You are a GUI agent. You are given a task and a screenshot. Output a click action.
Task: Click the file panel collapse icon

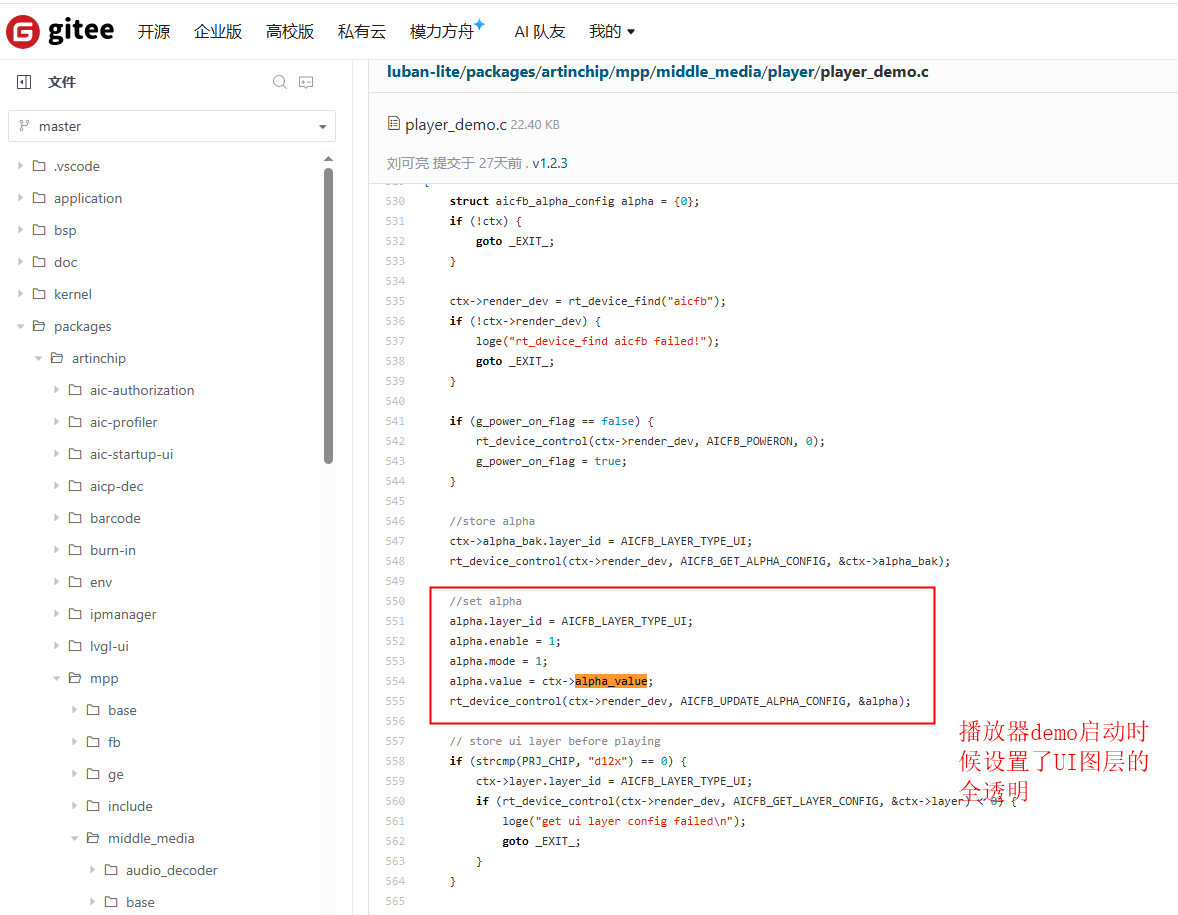point(24,82)
